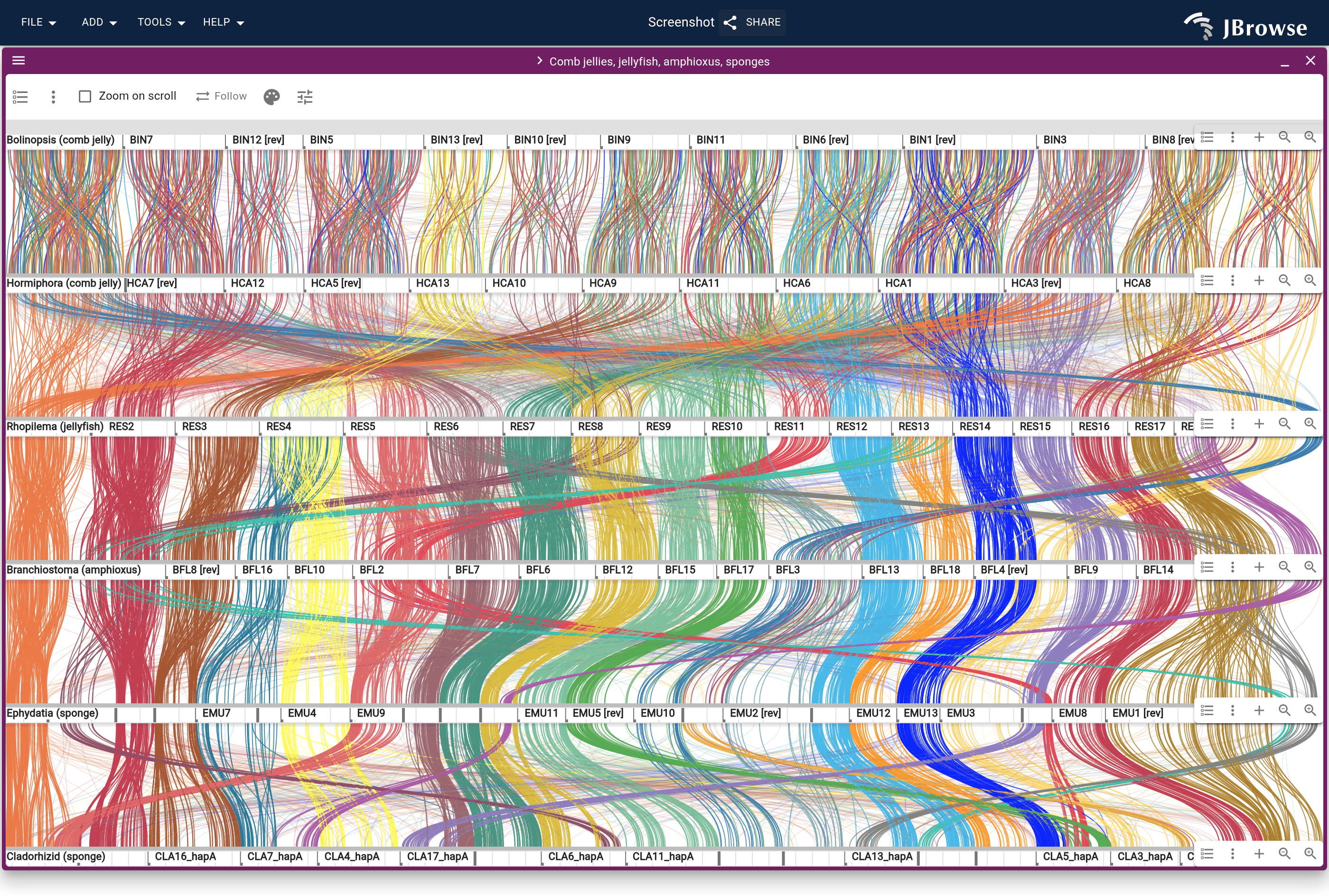Open the ADD dropdown menu
The width and height of the screenshot is (1329, 896).
pos(99,22)
